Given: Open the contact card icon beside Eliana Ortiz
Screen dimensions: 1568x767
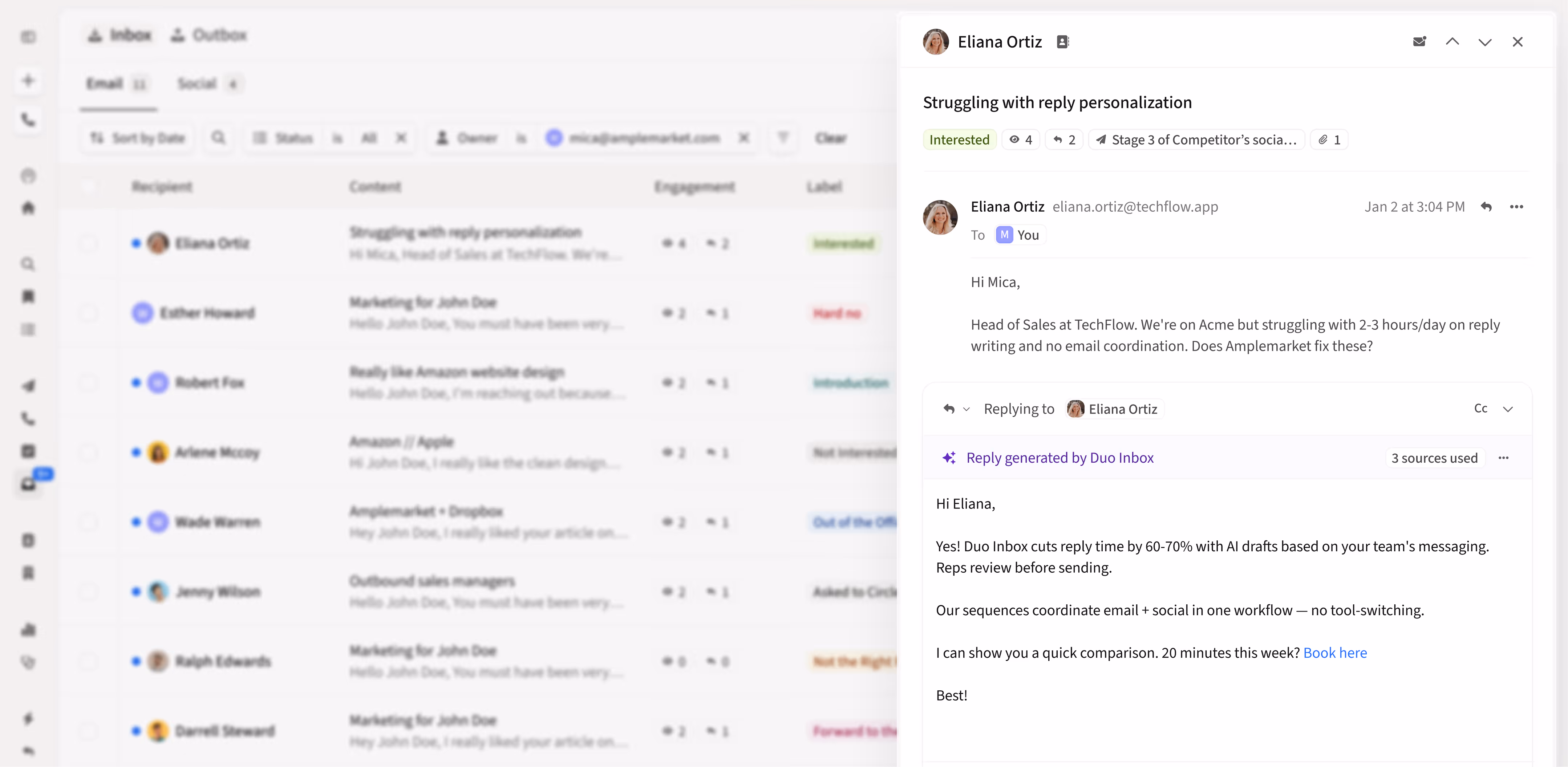Looking at the screenshot, I should click(x=1063, y=41).
